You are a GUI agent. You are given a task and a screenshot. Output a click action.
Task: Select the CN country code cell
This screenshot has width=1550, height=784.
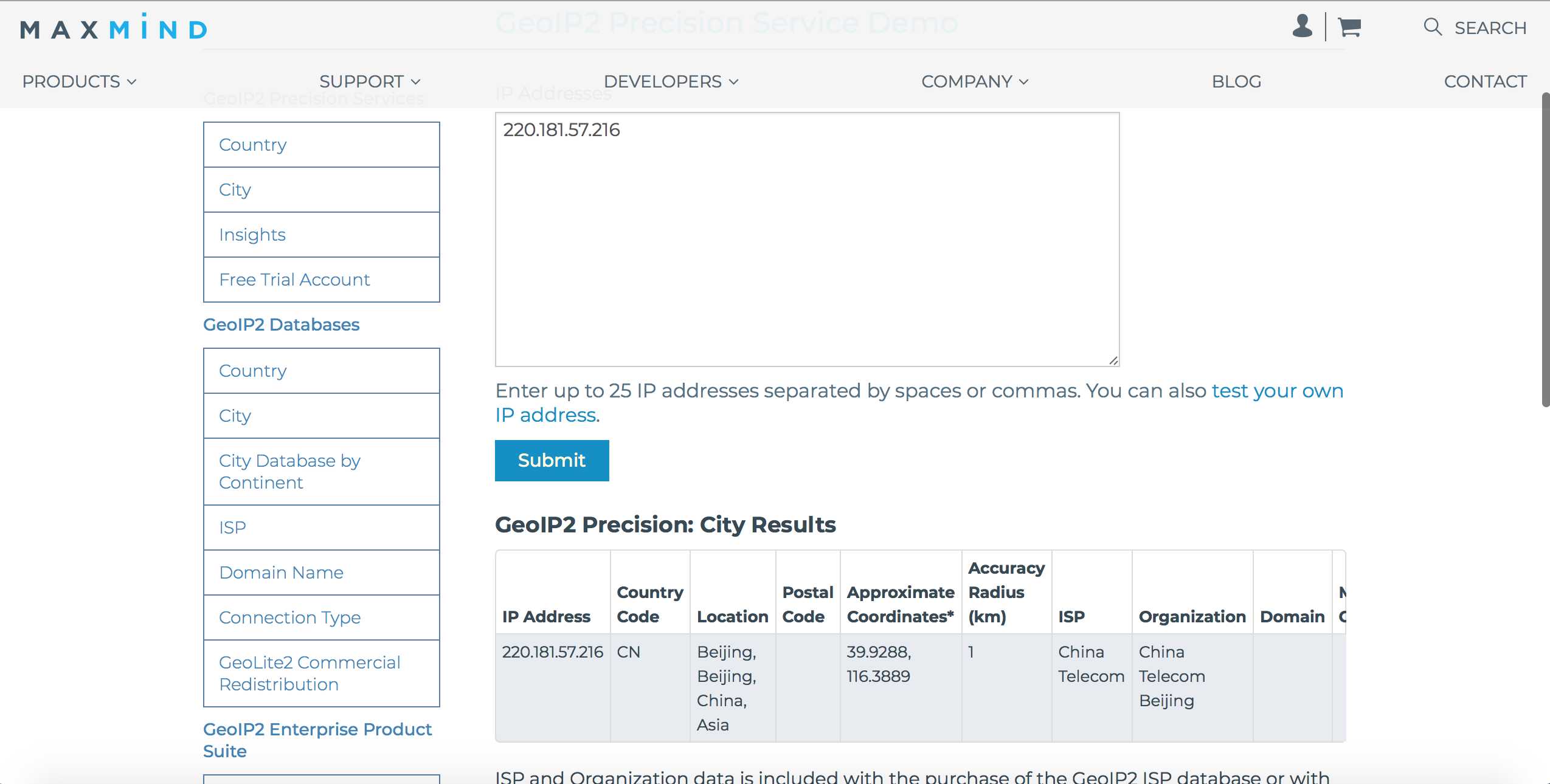[x=650, y=688]
